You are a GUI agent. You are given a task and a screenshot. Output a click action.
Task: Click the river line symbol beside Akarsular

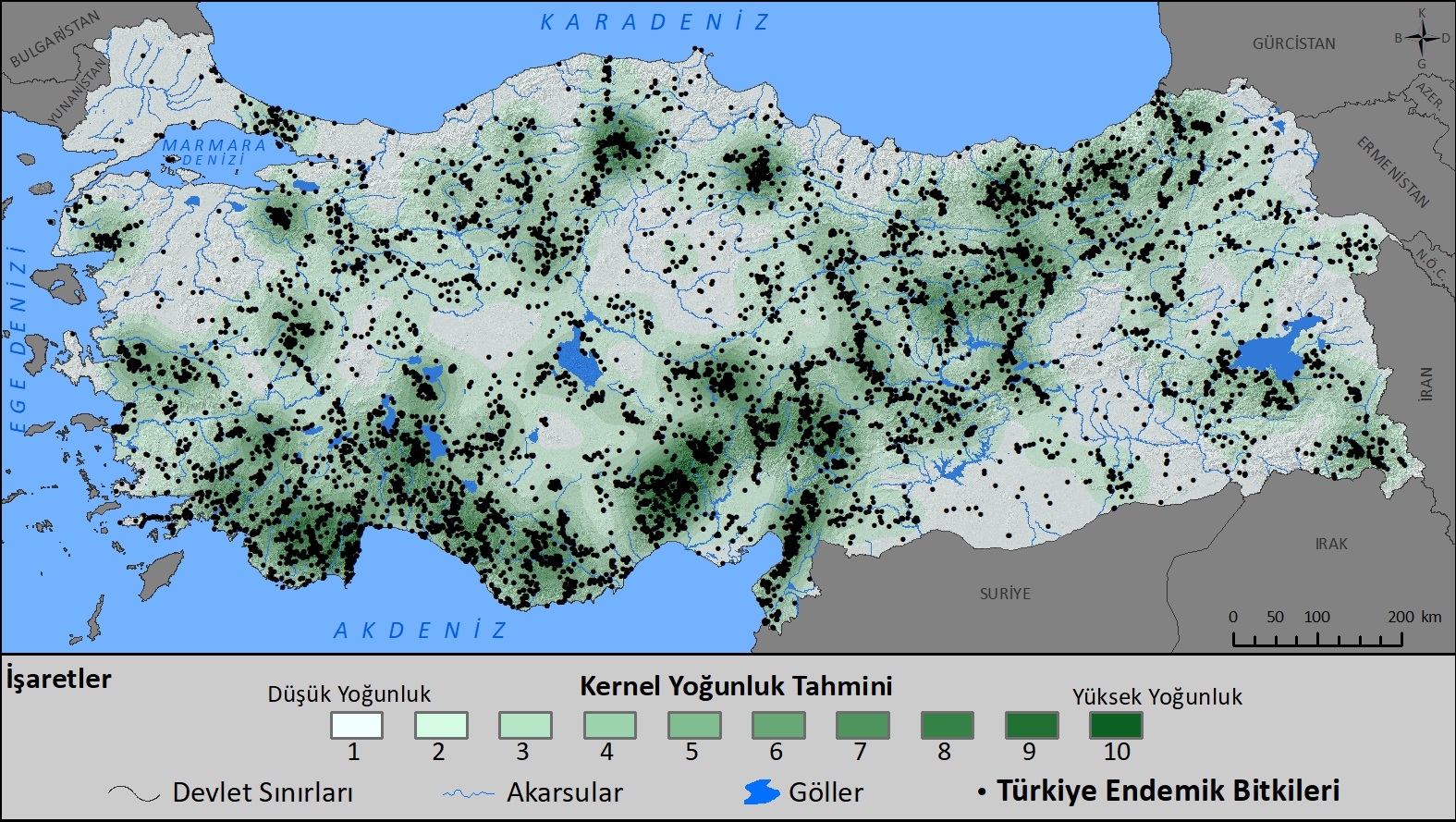pyautogui.click(x=469, y=793)
